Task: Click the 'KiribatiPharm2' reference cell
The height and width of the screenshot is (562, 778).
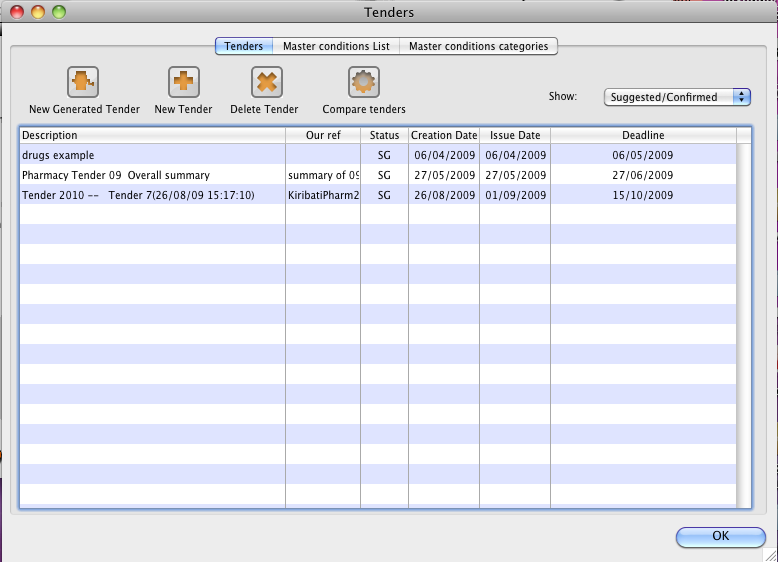Action: coord(323,195)
